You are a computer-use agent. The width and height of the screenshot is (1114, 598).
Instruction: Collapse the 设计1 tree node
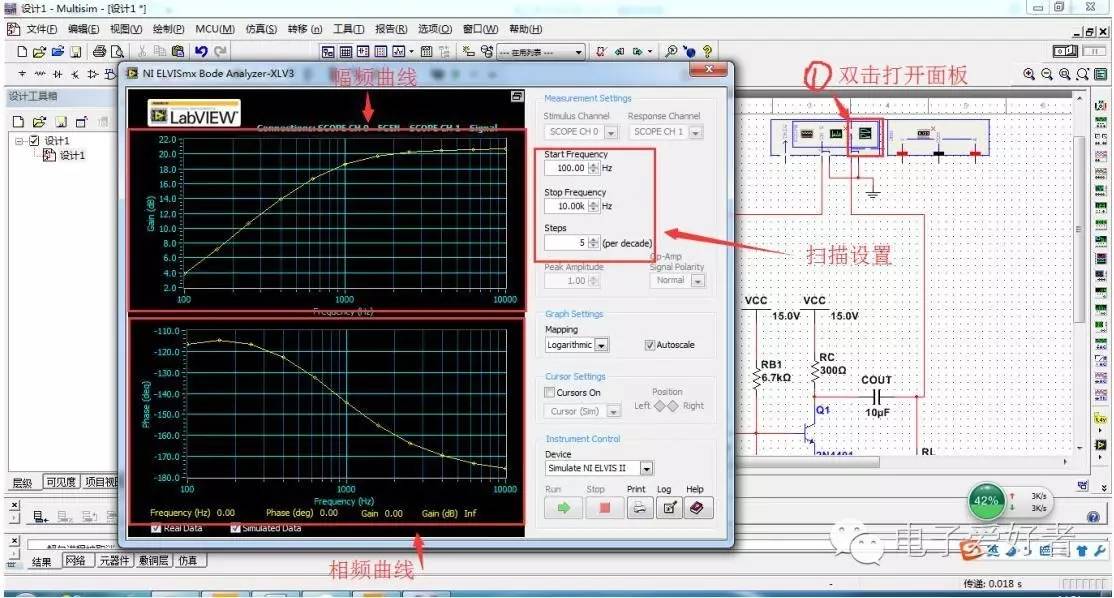tap(19, 141)
